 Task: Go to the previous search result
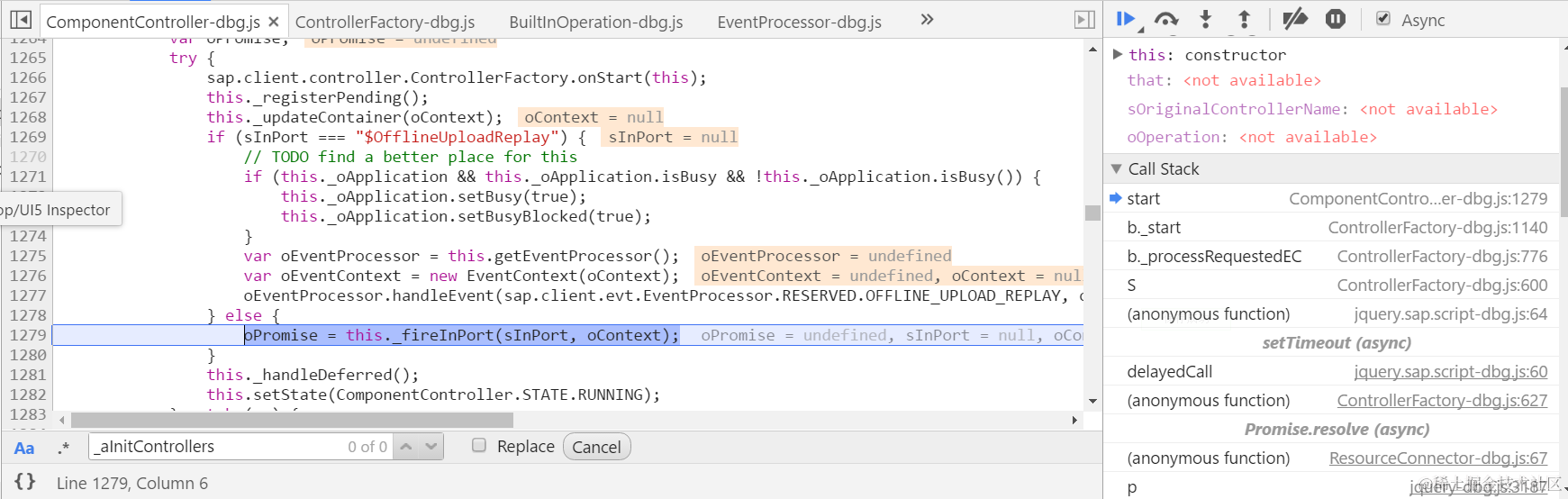coord(406,447)
